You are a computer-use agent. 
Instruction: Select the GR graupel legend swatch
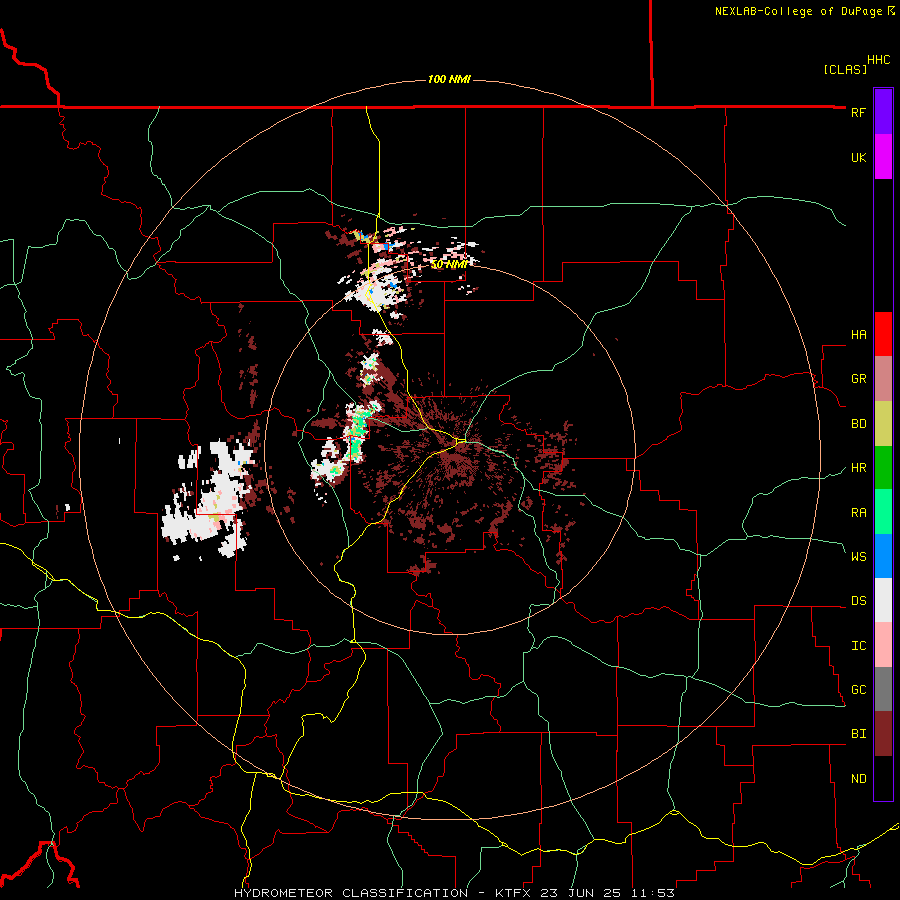[x=883, y=379]
